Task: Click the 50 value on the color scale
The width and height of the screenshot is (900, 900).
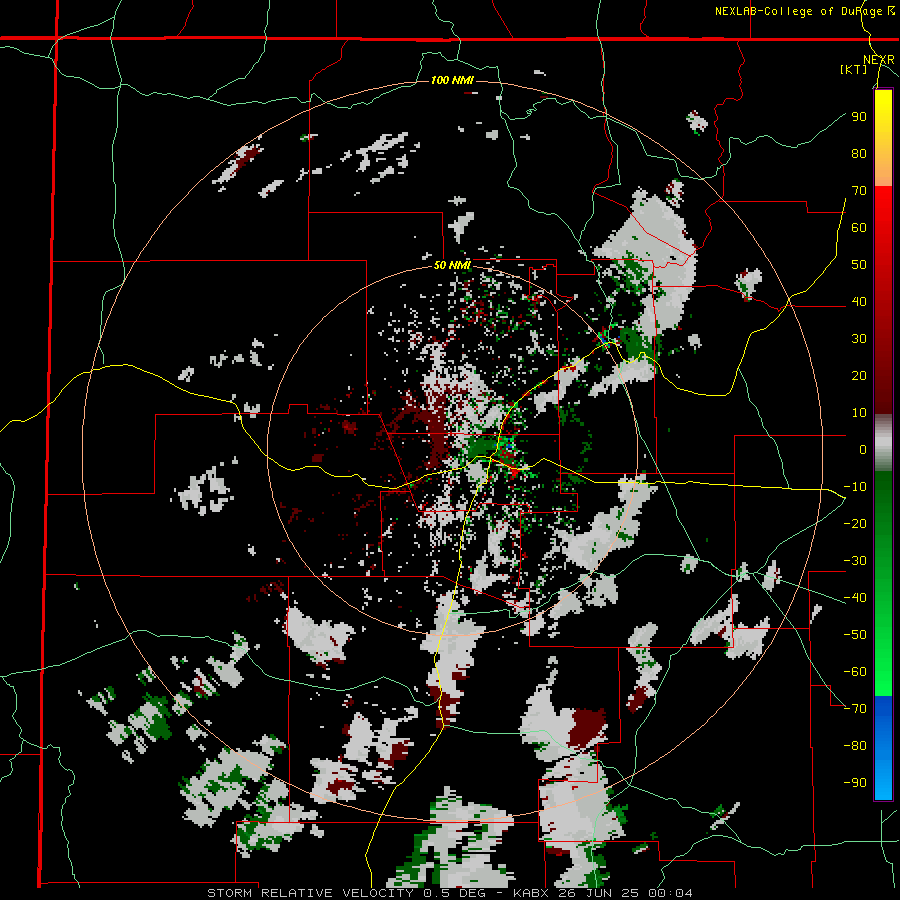Action: (859, 265)
